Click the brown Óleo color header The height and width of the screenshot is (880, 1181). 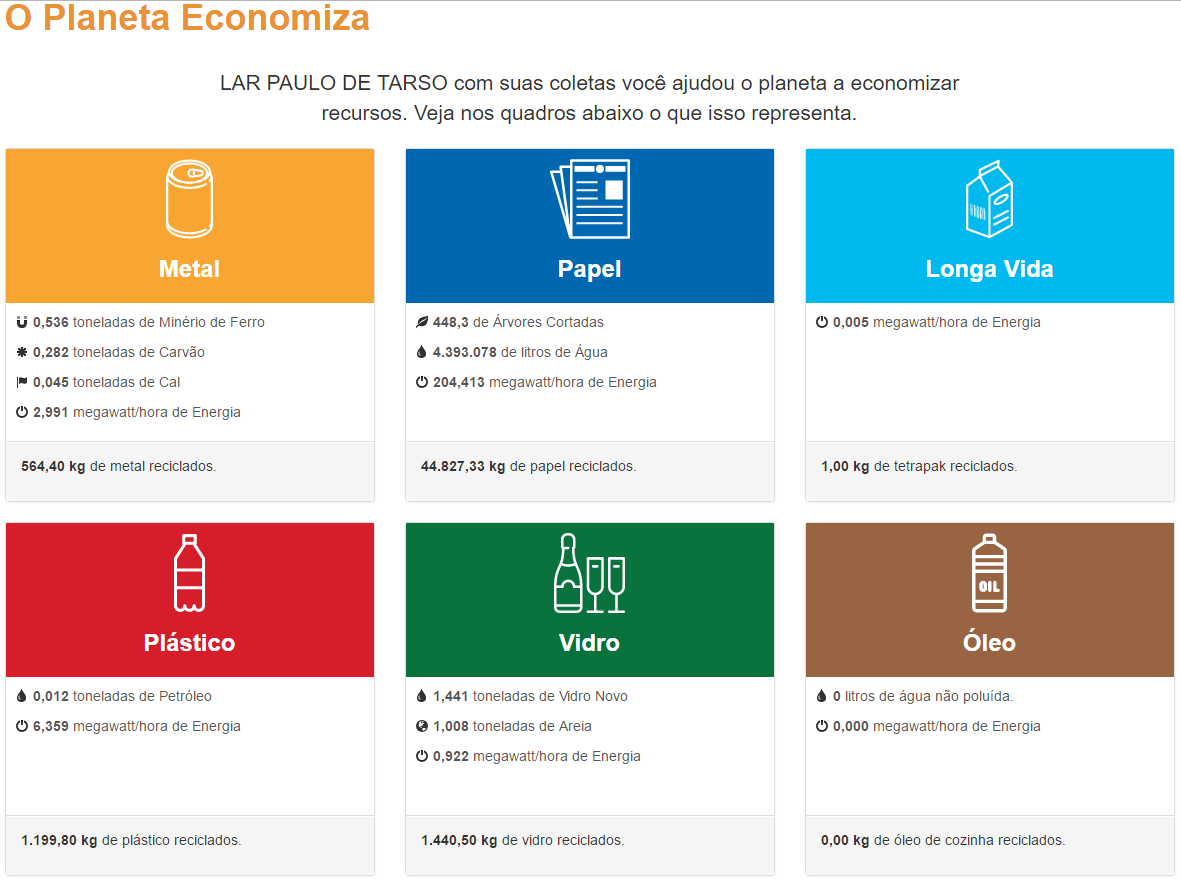pyautogui.click(x=990, y=600)
